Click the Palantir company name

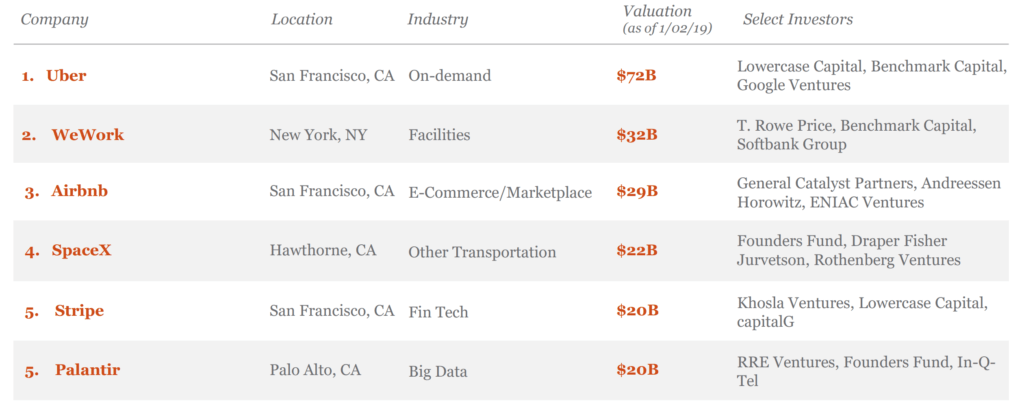(x=88, y=370)
